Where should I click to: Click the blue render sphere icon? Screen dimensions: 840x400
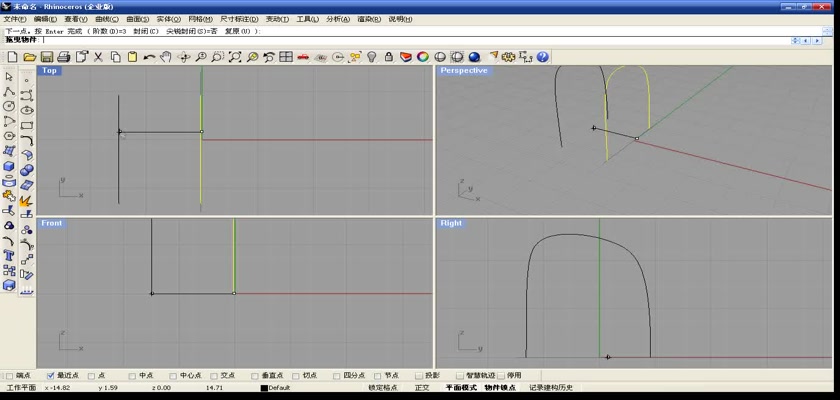pyautogui.click(x=474, y=57)
